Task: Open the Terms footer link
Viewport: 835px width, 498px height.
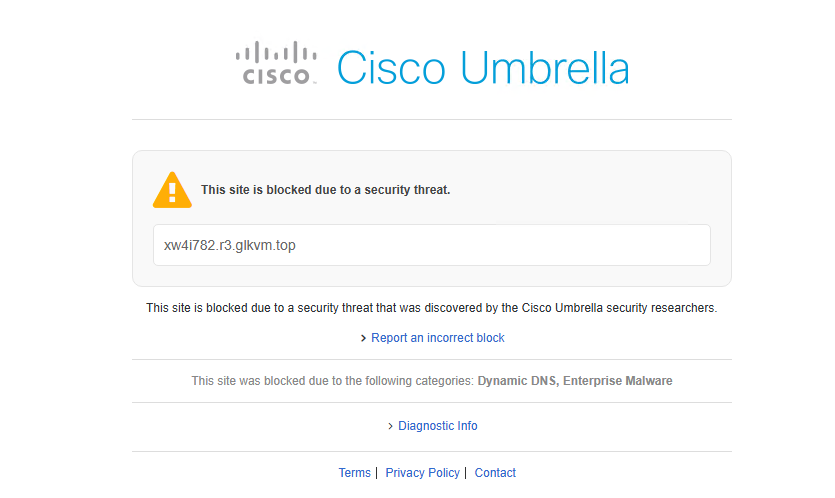Action: click(354, 473)
